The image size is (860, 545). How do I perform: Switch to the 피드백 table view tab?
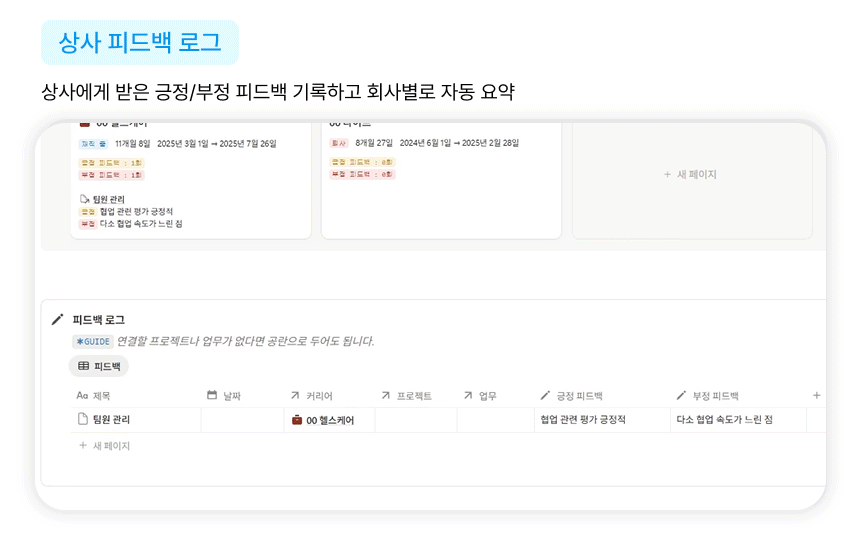coord(99,367)
